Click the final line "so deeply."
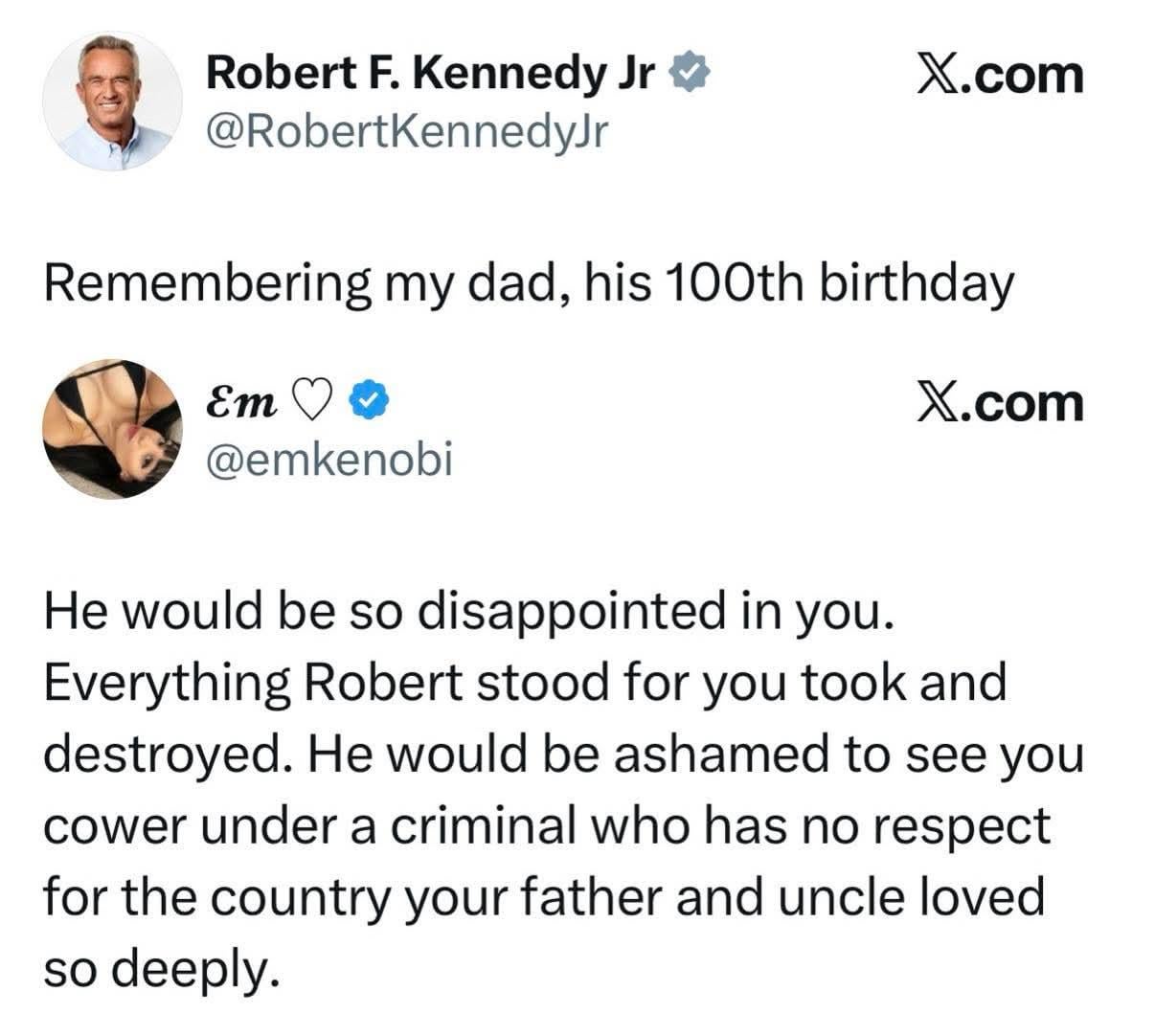The height and width of the screenshot is (1036, 1155). [163, 968]
